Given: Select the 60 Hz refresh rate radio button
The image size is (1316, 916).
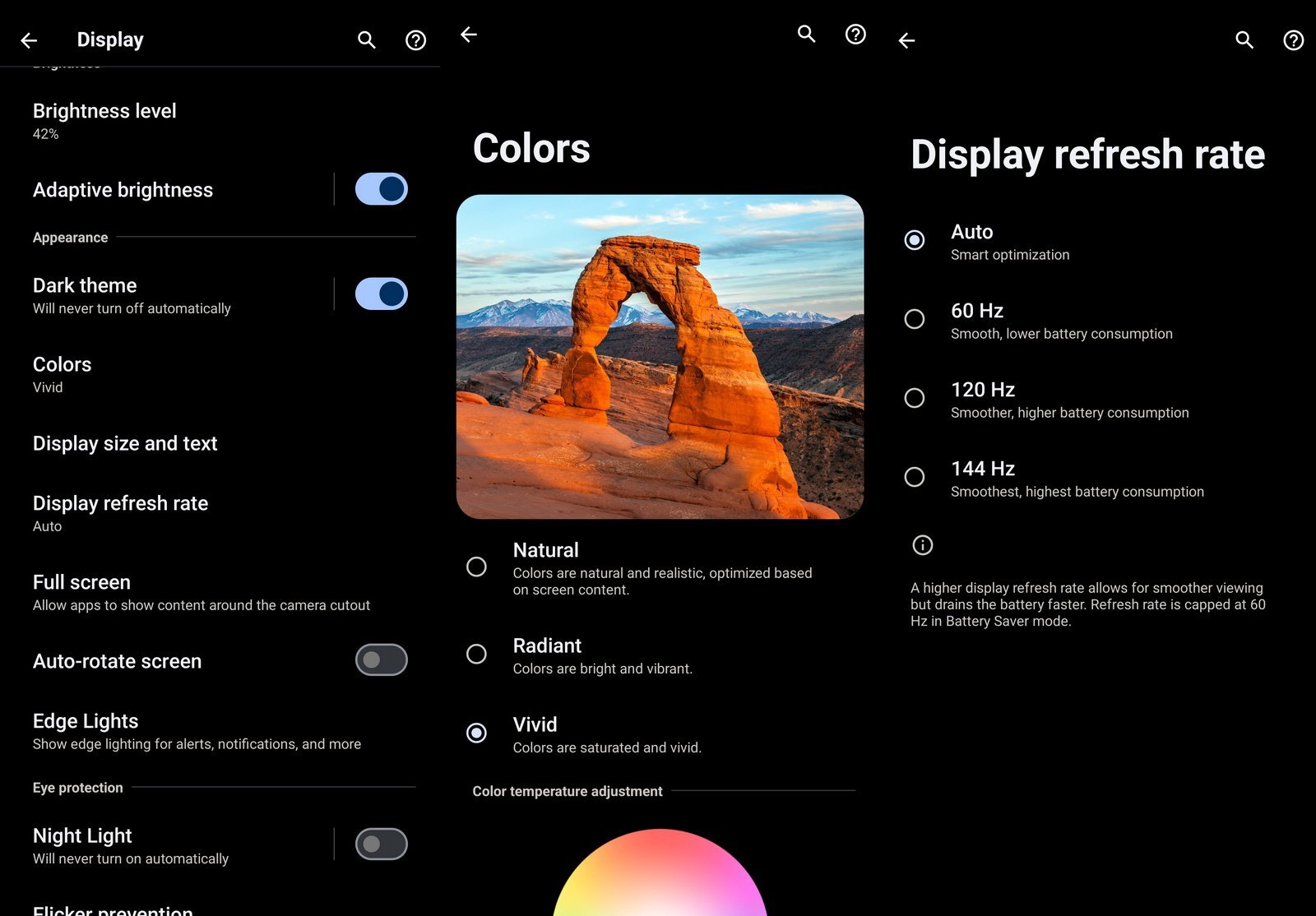Looking at the screenshot, I should click(x=914, y=319).
